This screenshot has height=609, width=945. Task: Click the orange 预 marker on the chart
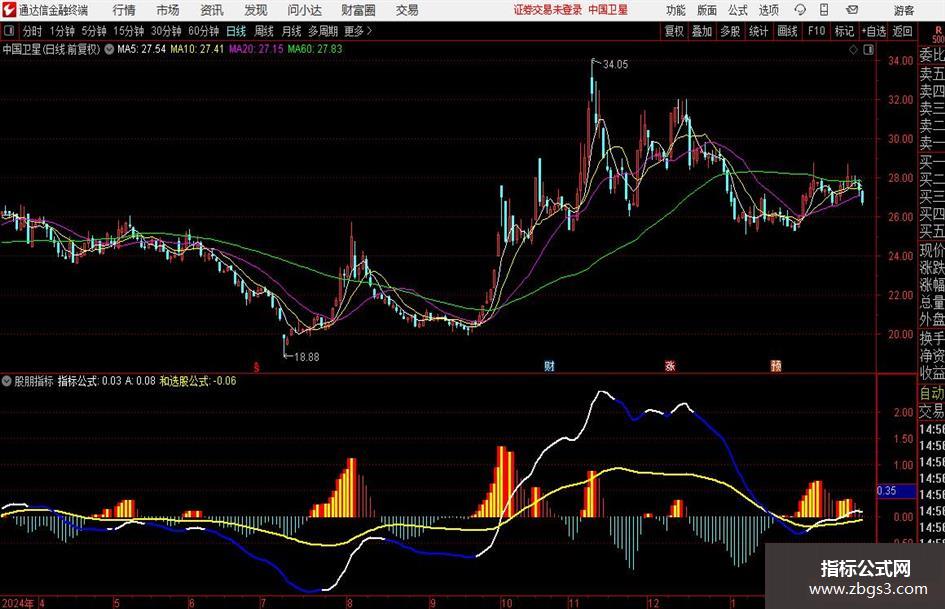(x=776, y=365)
